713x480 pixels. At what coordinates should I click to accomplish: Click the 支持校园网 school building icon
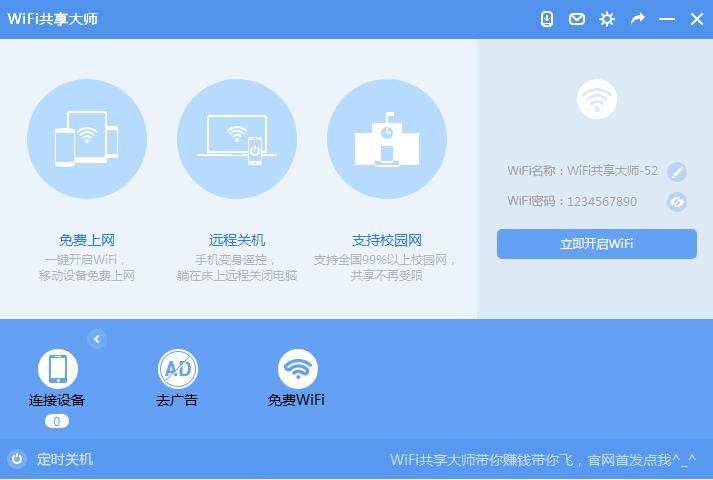[x=387, y=139]
